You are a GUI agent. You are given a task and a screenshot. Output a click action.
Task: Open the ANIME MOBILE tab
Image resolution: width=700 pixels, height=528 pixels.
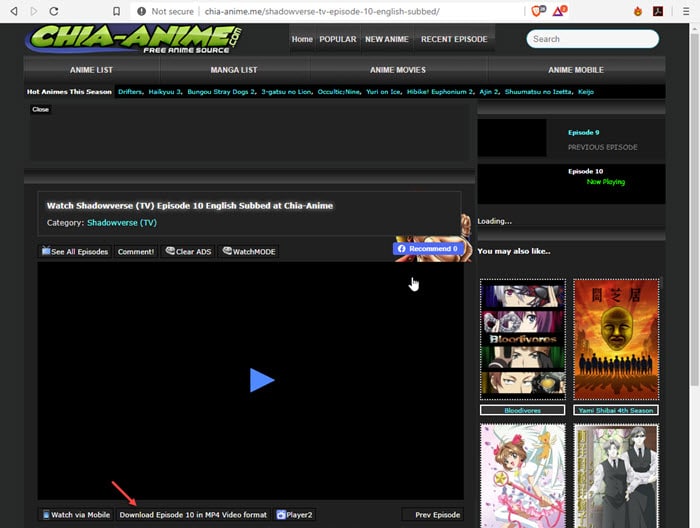[x=576, y=70]
